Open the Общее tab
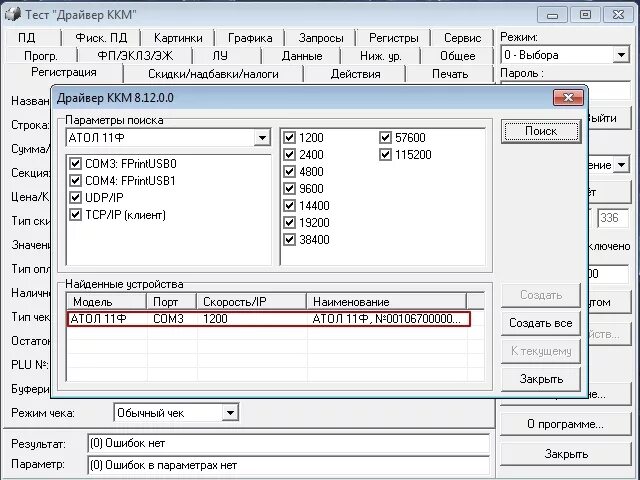Screen dimensions: 640x480 coord(458,56)
